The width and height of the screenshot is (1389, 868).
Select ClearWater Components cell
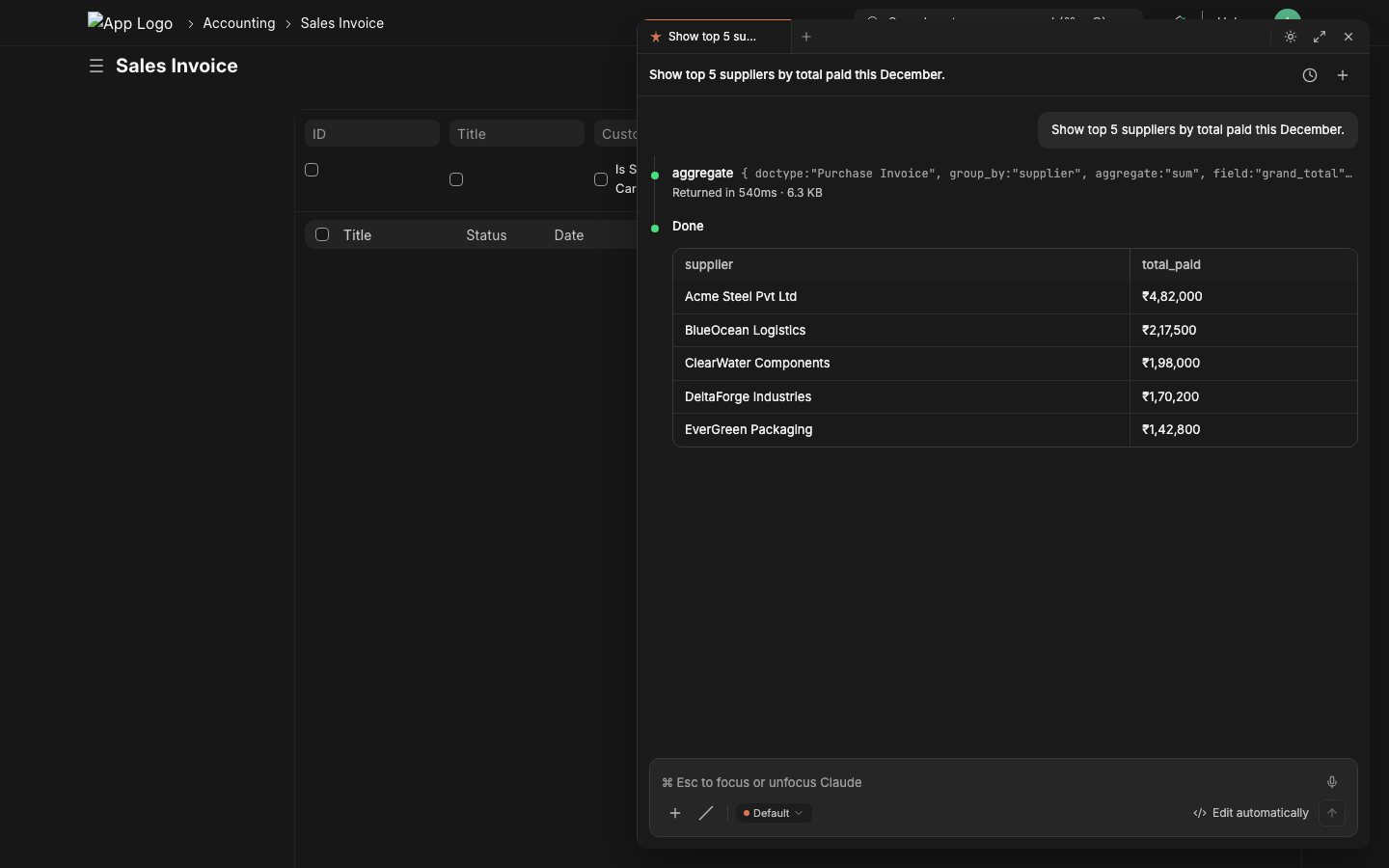[901, 364]
